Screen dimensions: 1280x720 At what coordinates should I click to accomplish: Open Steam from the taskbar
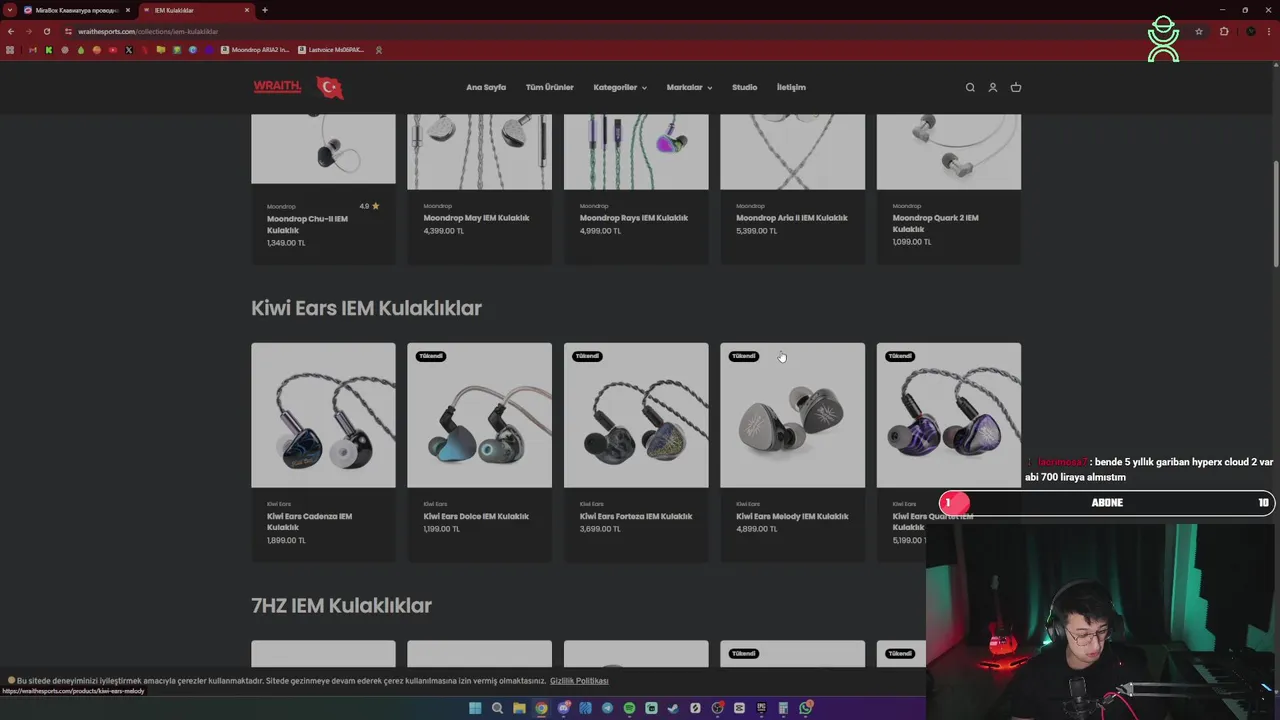673,708
